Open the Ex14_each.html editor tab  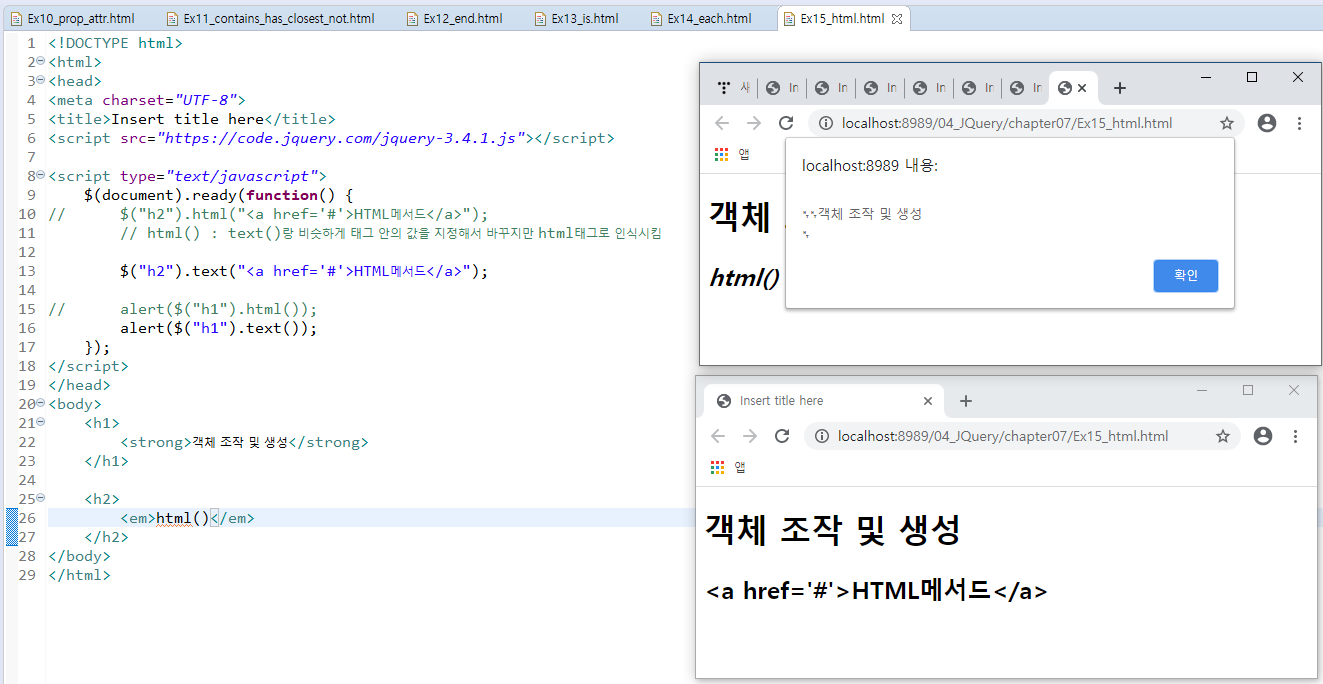700,19
